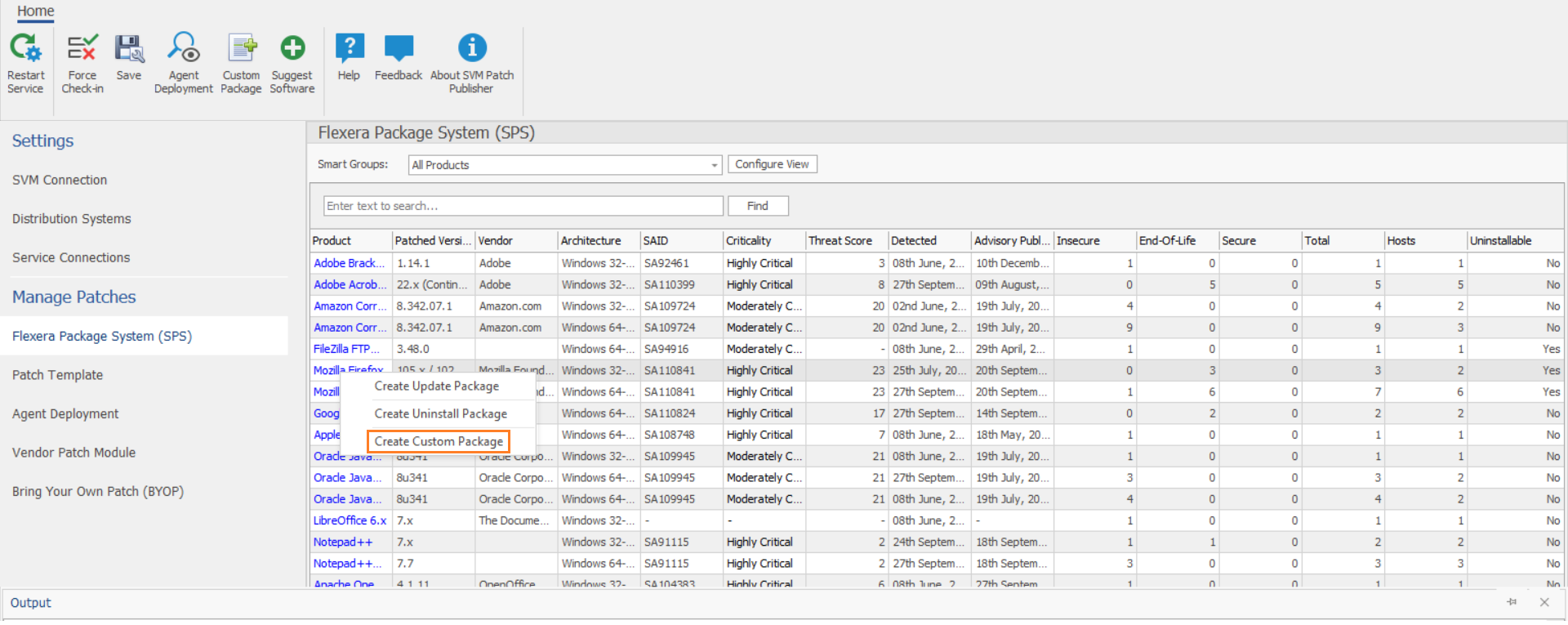Sort by the Threat Score column header
The image size is (1568, 625).
coord(840,241)
